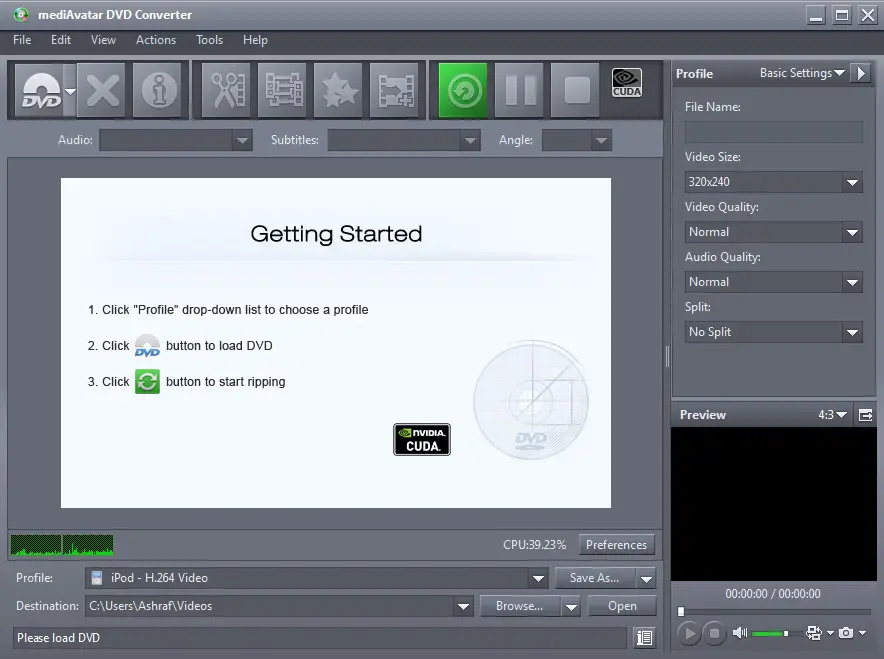Play the preview video

689,634
